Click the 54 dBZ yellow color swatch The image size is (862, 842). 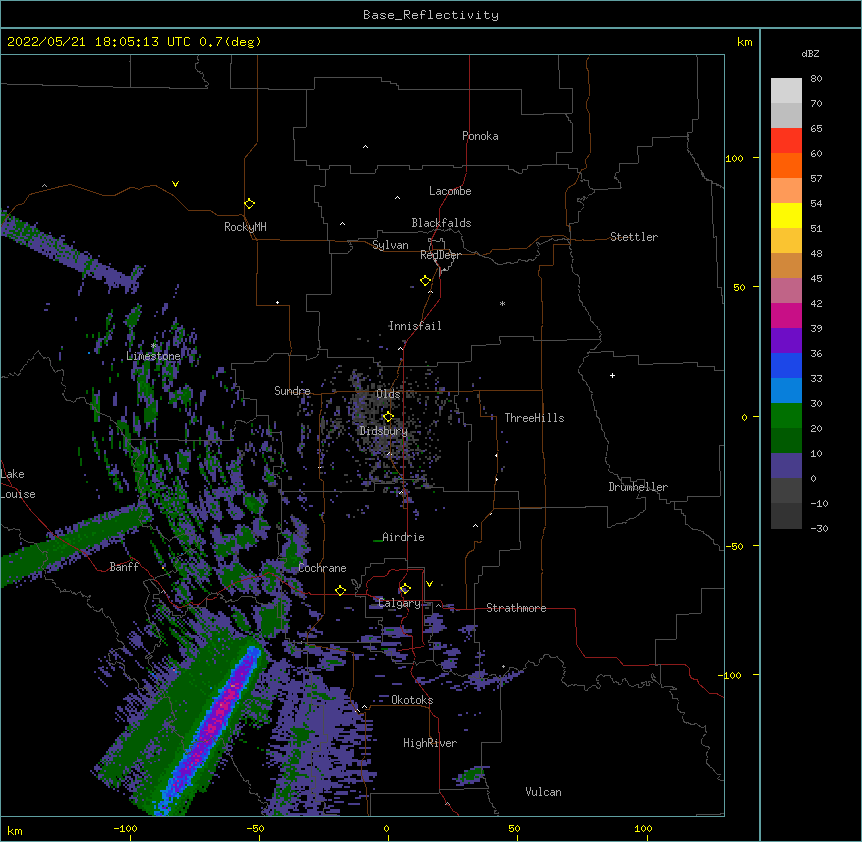(786, 215)
